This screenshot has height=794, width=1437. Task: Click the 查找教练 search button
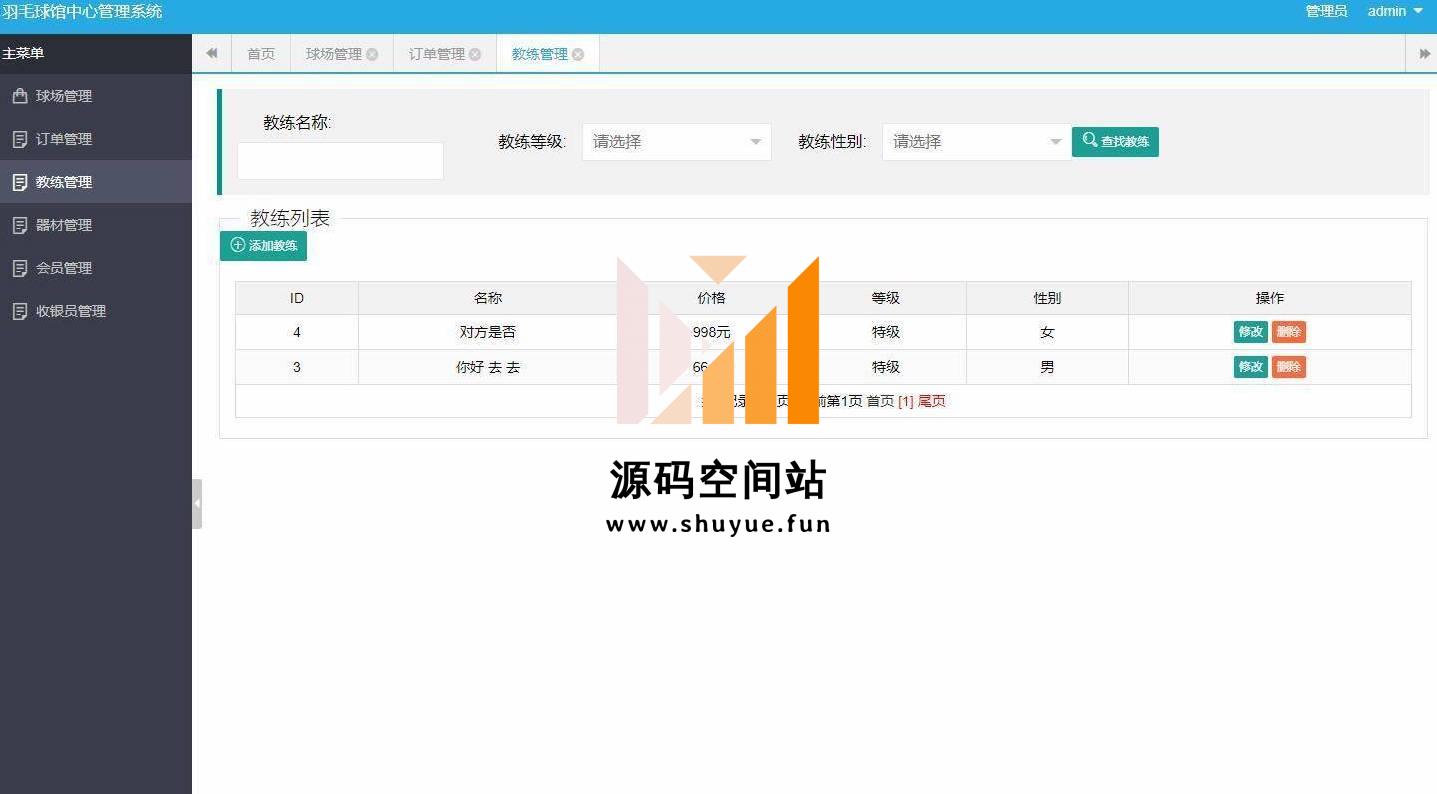point(1115,142)
